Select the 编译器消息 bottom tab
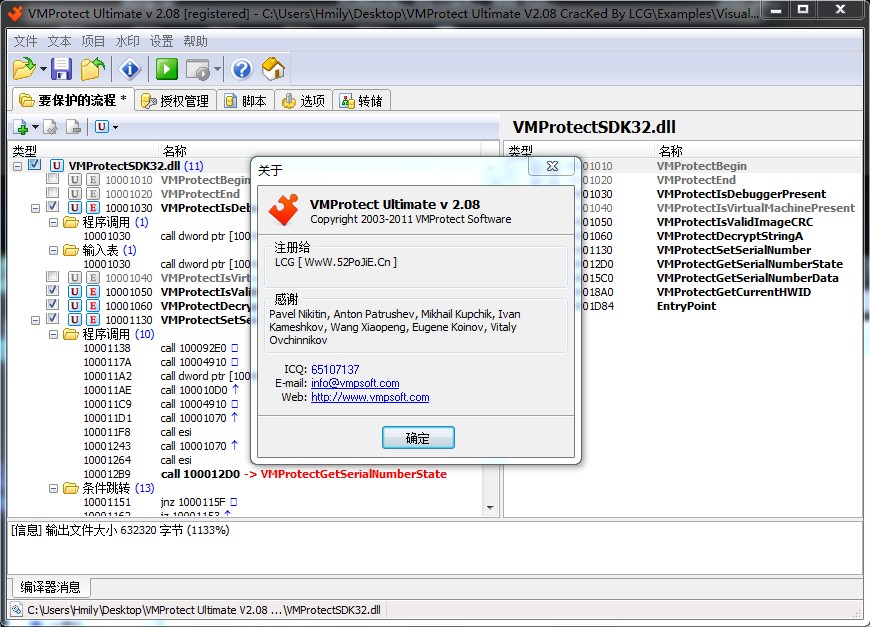This screenshot has width=870, height=627. pos(50,586)
